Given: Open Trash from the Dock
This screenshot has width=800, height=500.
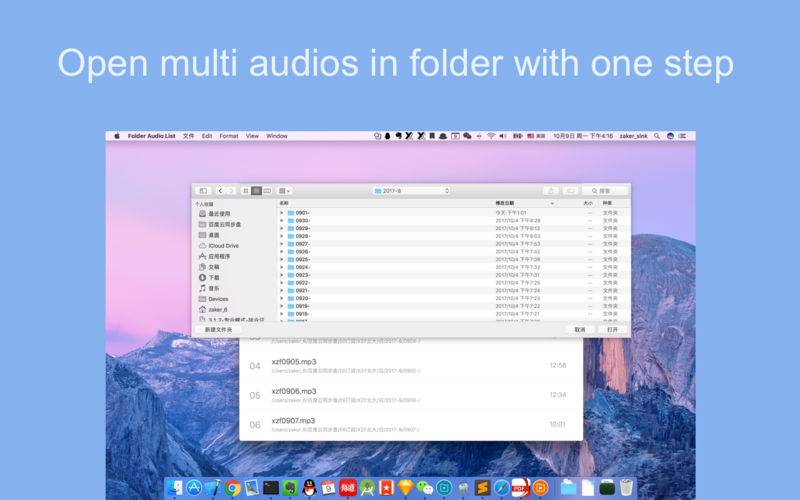Looking at the screenshot, I should pyautogui.click(x=627, y=487).
